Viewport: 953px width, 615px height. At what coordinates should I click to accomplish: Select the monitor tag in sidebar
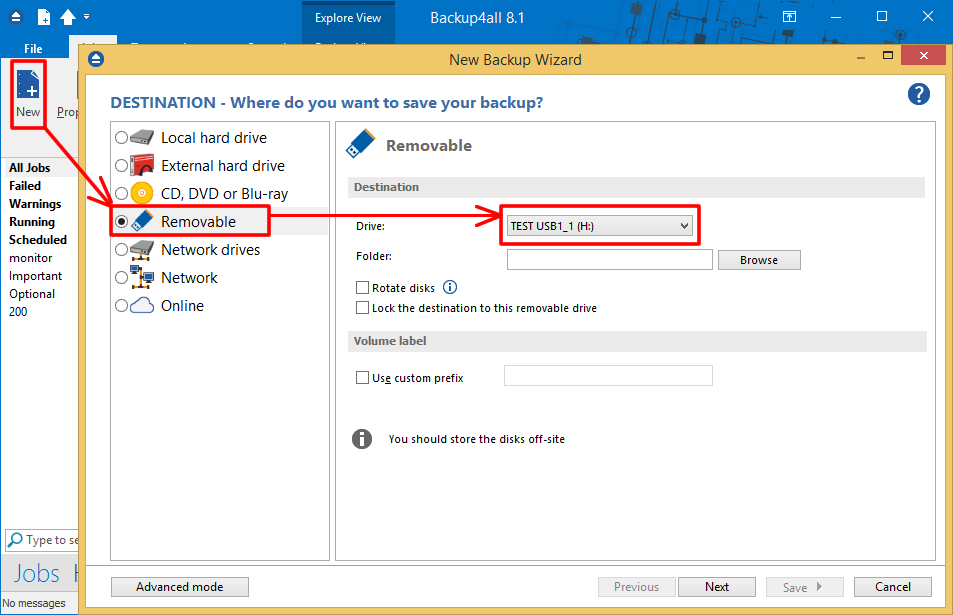[x=30, y=258]
